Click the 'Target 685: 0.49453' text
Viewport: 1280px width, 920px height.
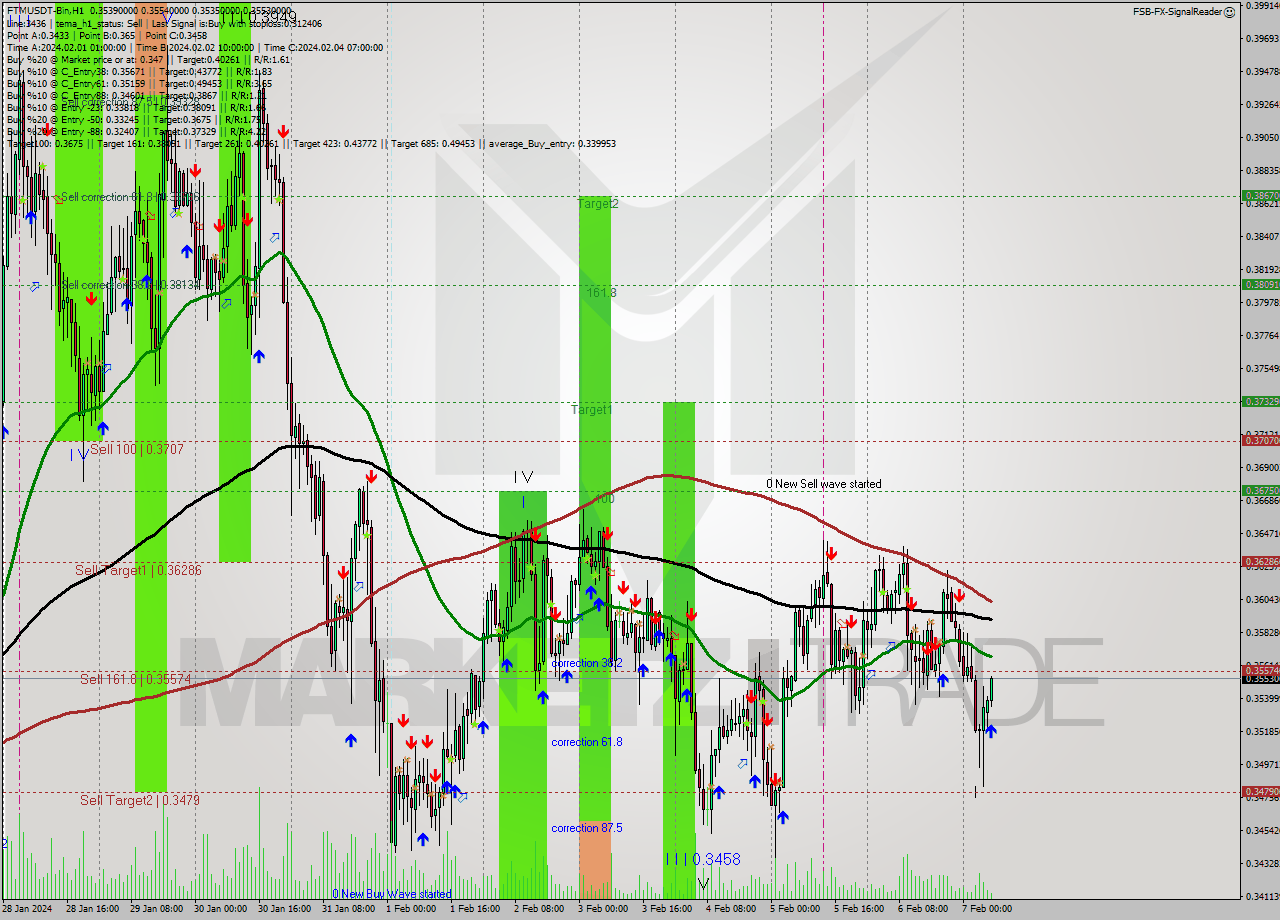click(x=435, y=143)
